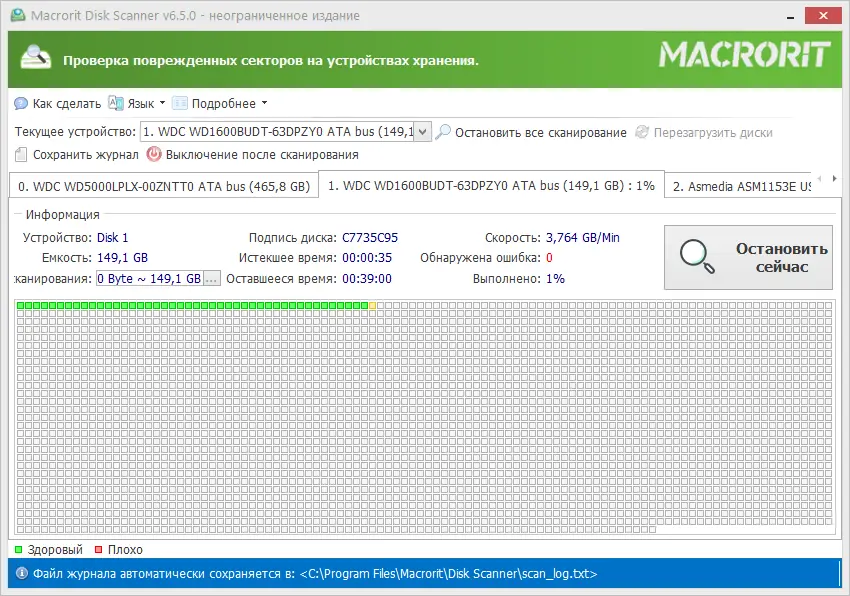
Task: Click the red 'Плохо' legend square
Action: tap(98, 550)
